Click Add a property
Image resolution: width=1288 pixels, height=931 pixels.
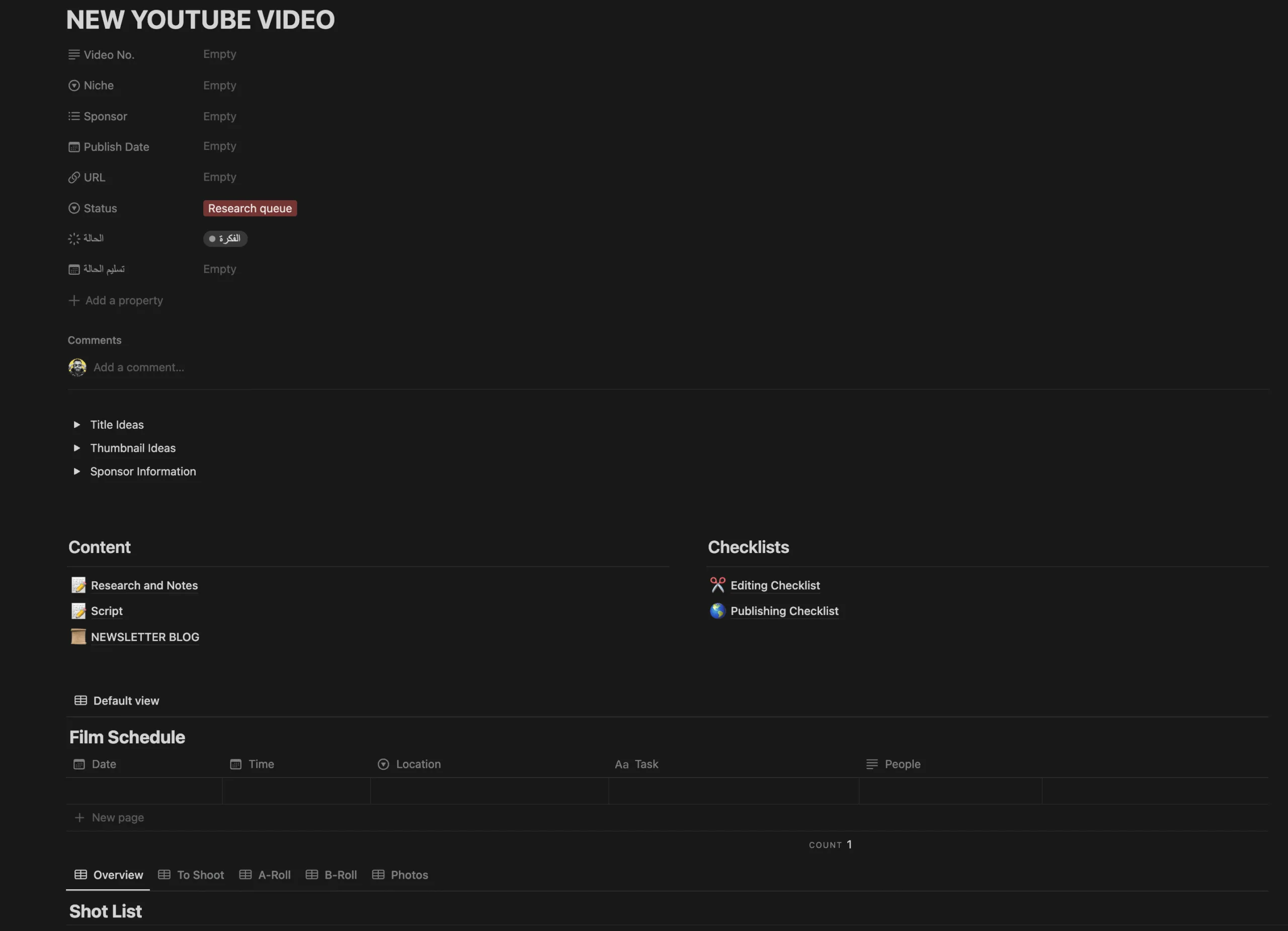(124, 300)
